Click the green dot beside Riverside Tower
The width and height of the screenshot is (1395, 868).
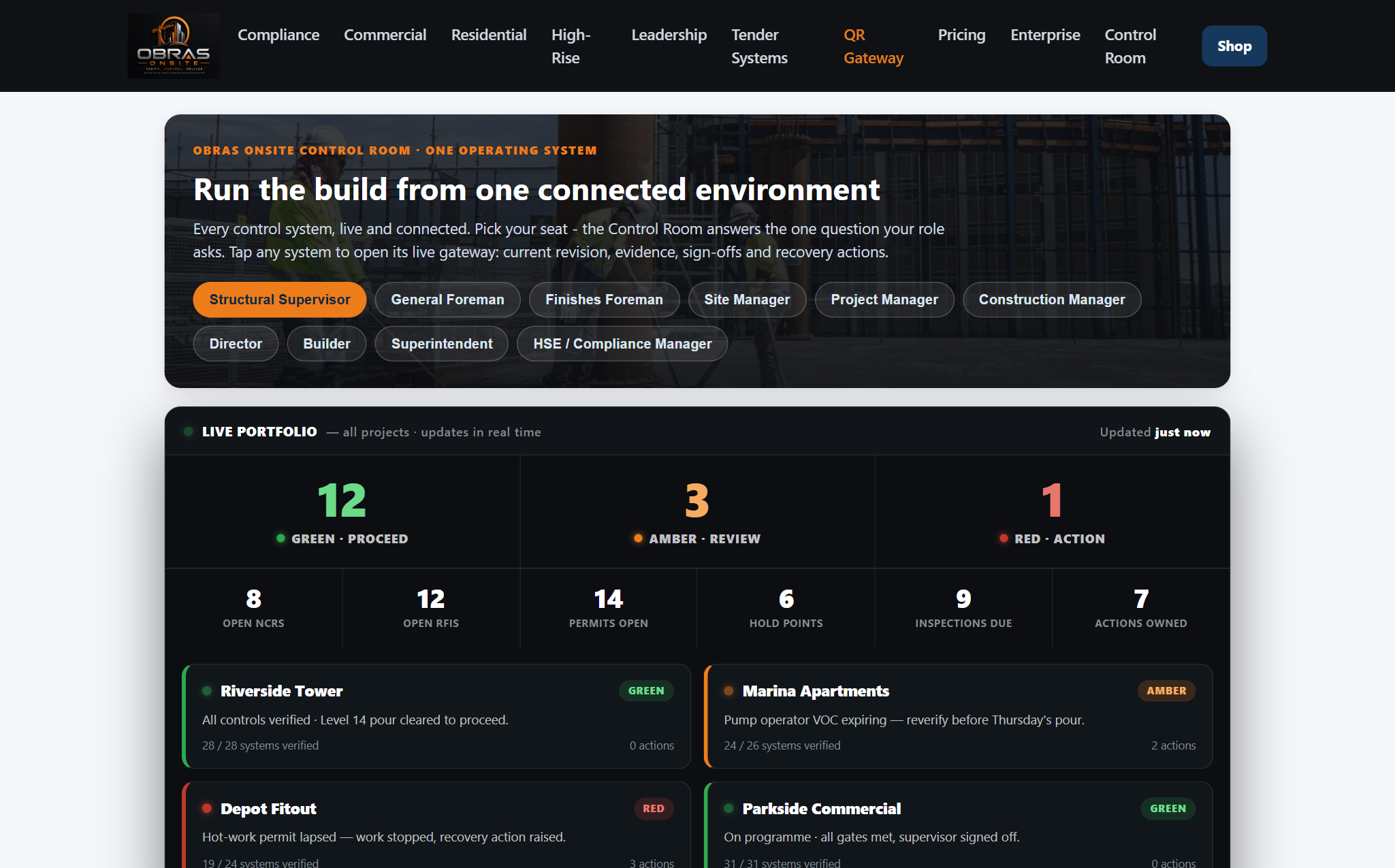pos(207,691)
